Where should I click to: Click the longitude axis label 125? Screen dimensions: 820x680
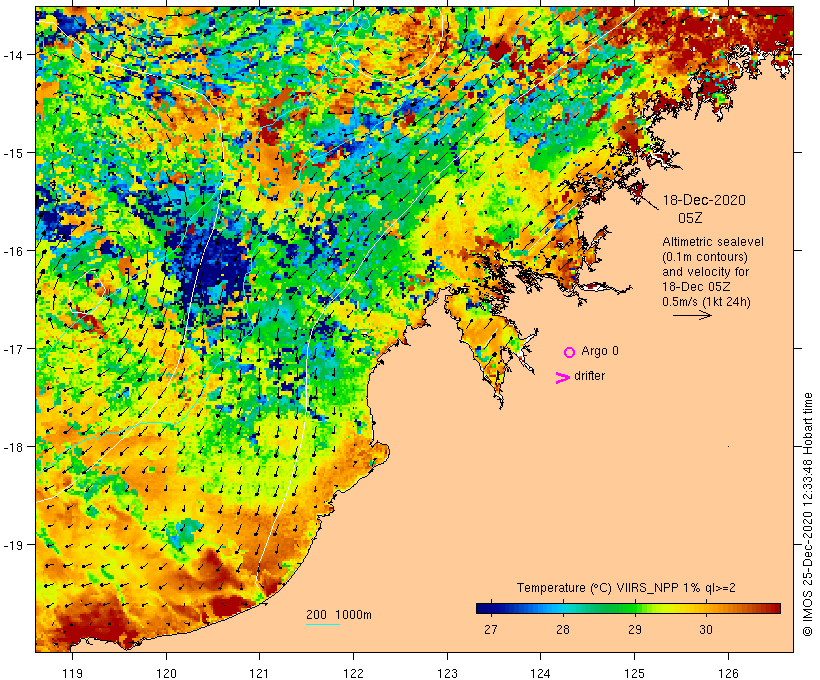tap(634, 673)
